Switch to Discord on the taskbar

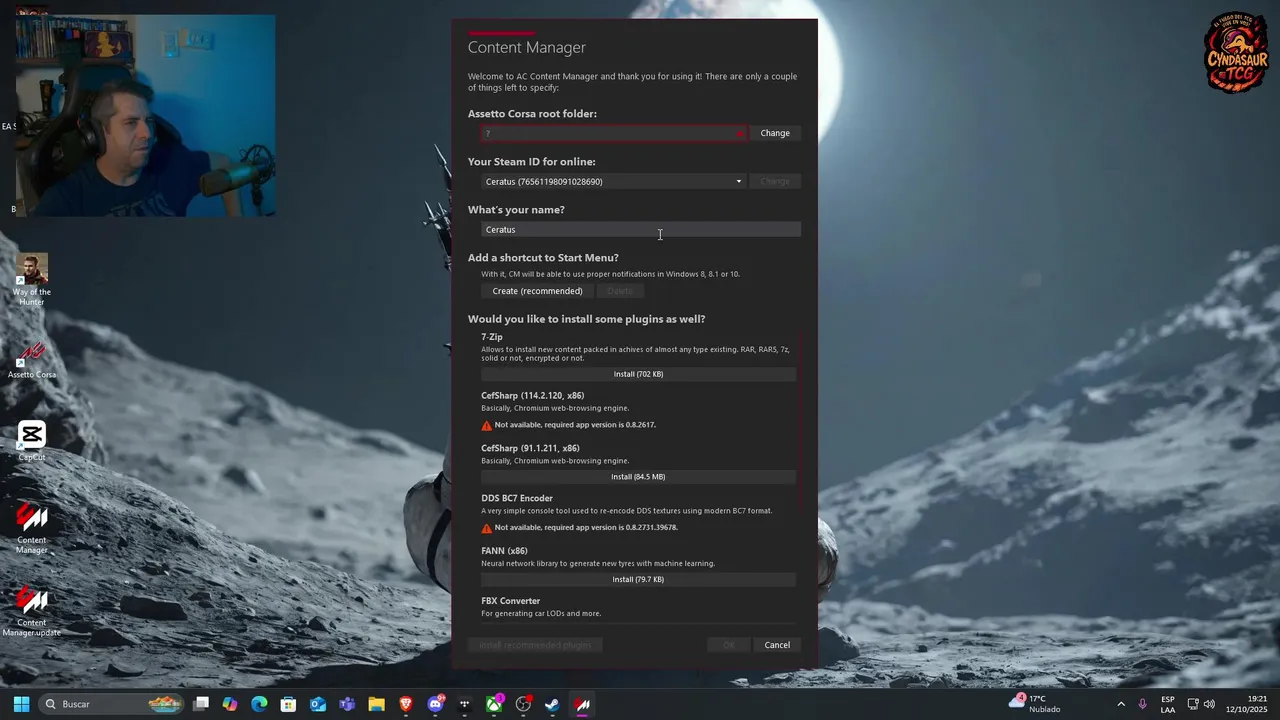point(435,704)
